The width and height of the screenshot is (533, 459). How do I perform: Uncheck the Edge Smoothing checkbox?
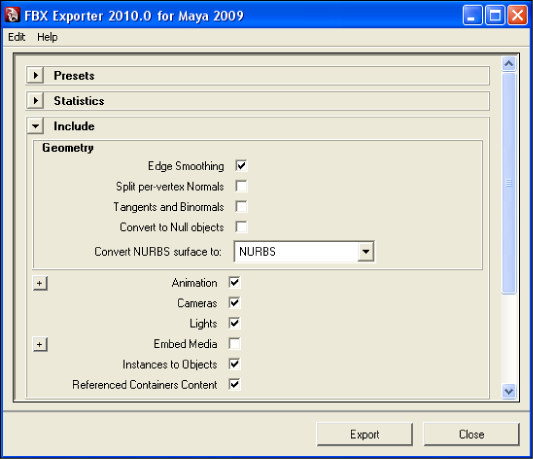(241, 166)
